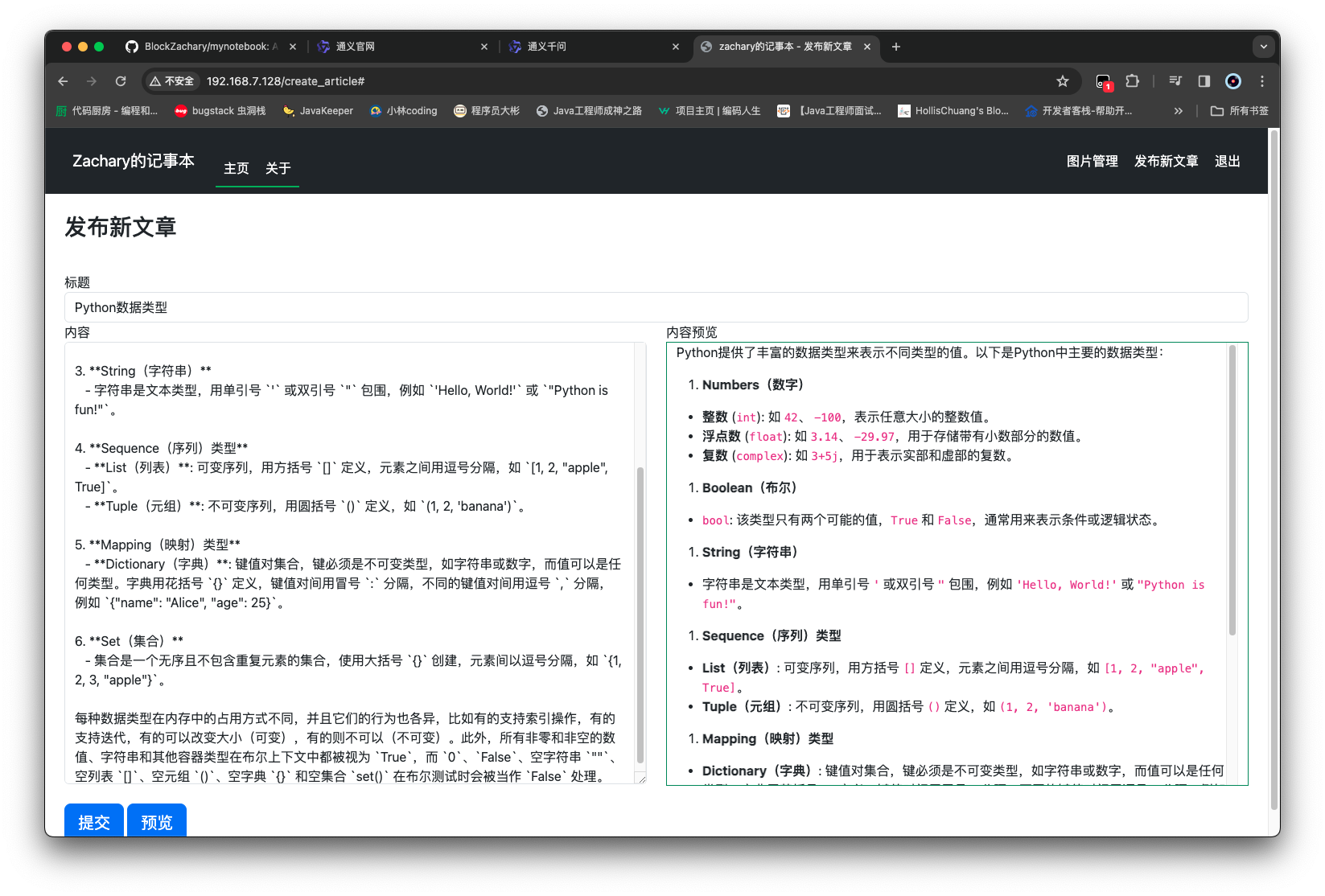Screen dimensions: 1325x896
Task: Click the page's vertical scrollbar
Action: (x=1274, y=471)
